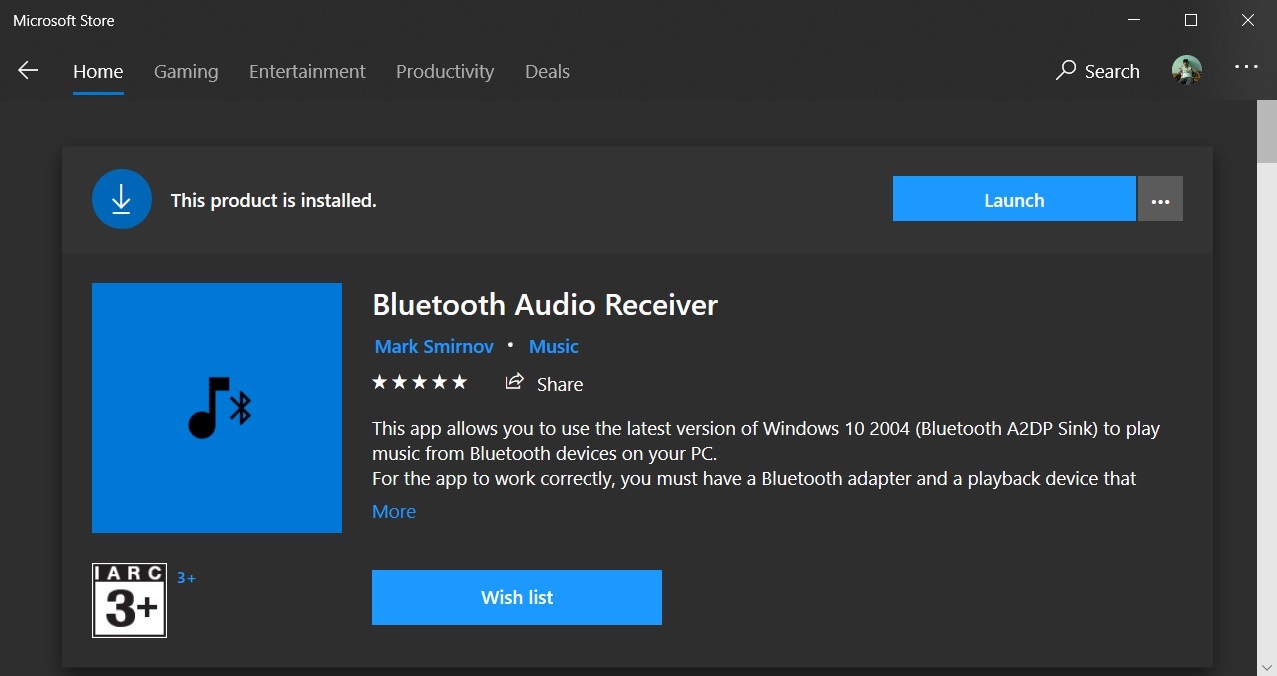Open the Music category link
1277x676 pixels.
tap(554, 346)
